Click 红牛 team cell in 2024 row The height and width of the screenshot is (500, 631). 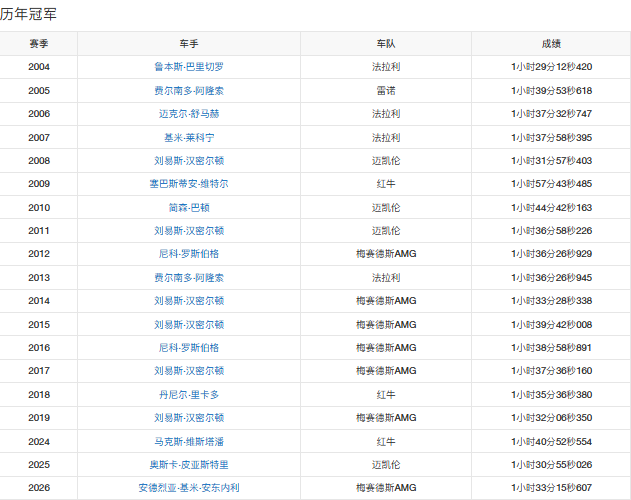pyautogui.click(x=386, y=442)
